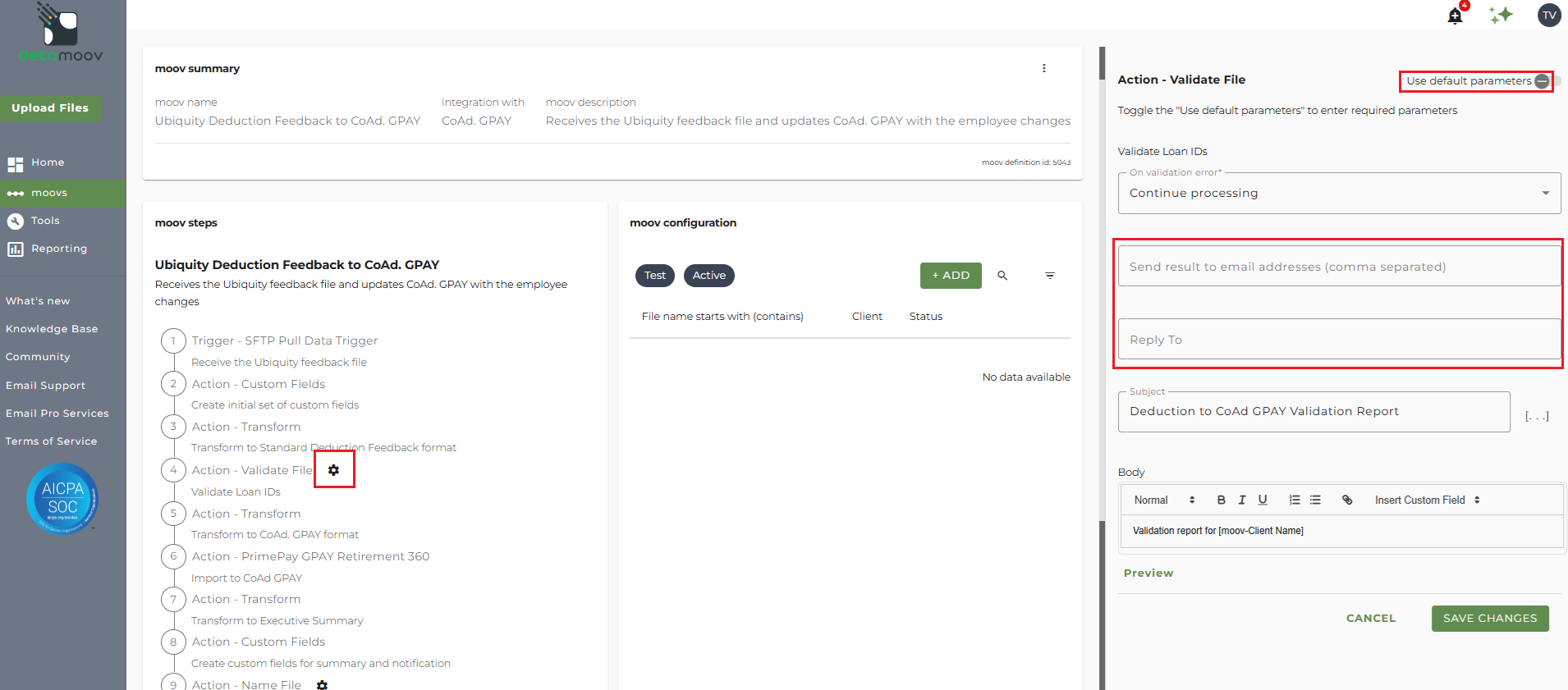Sort by File name starts with column
The image size is (1568, 690).
click(x=722, y=317)
